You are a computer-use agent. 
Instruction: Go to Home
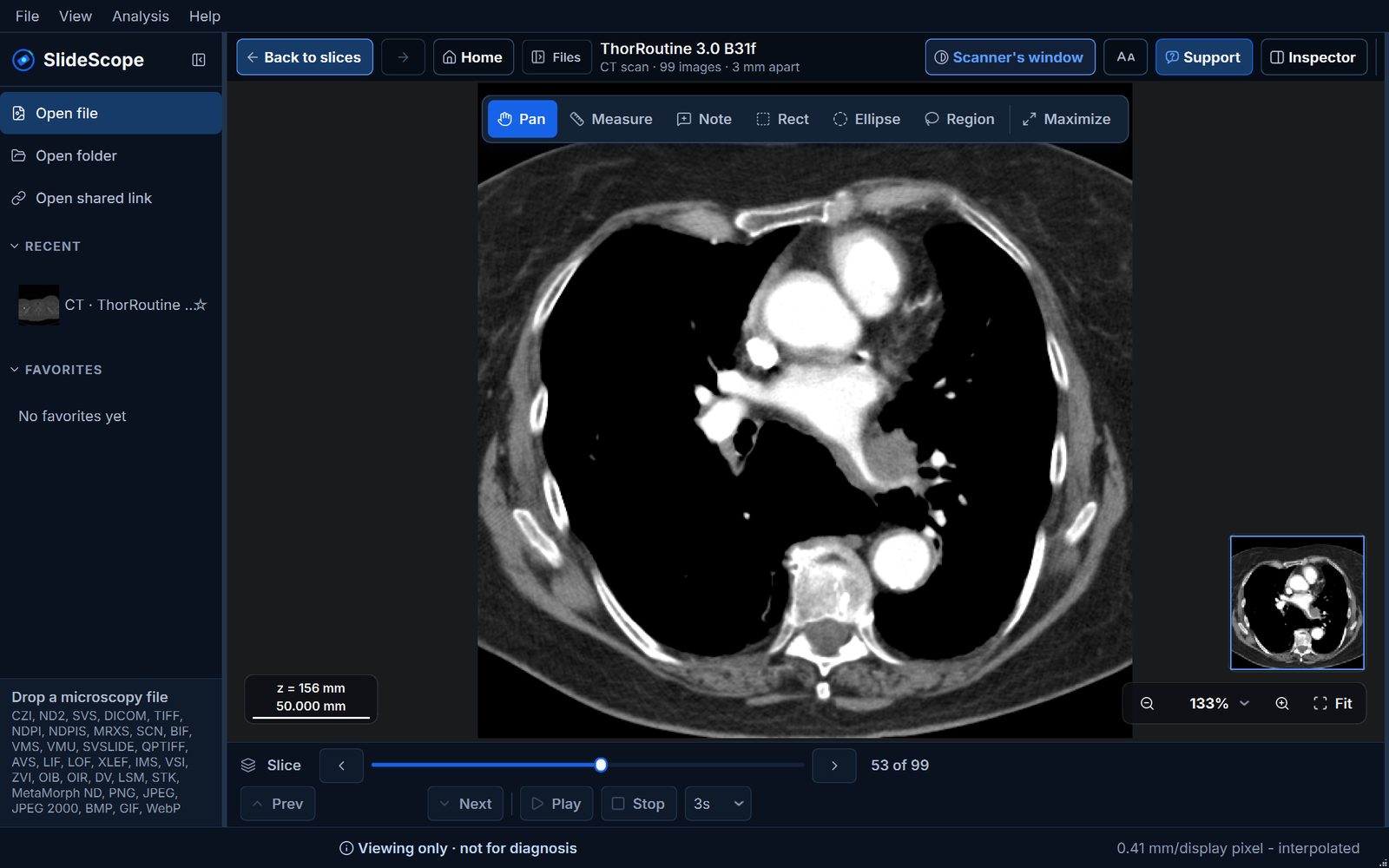473,57
